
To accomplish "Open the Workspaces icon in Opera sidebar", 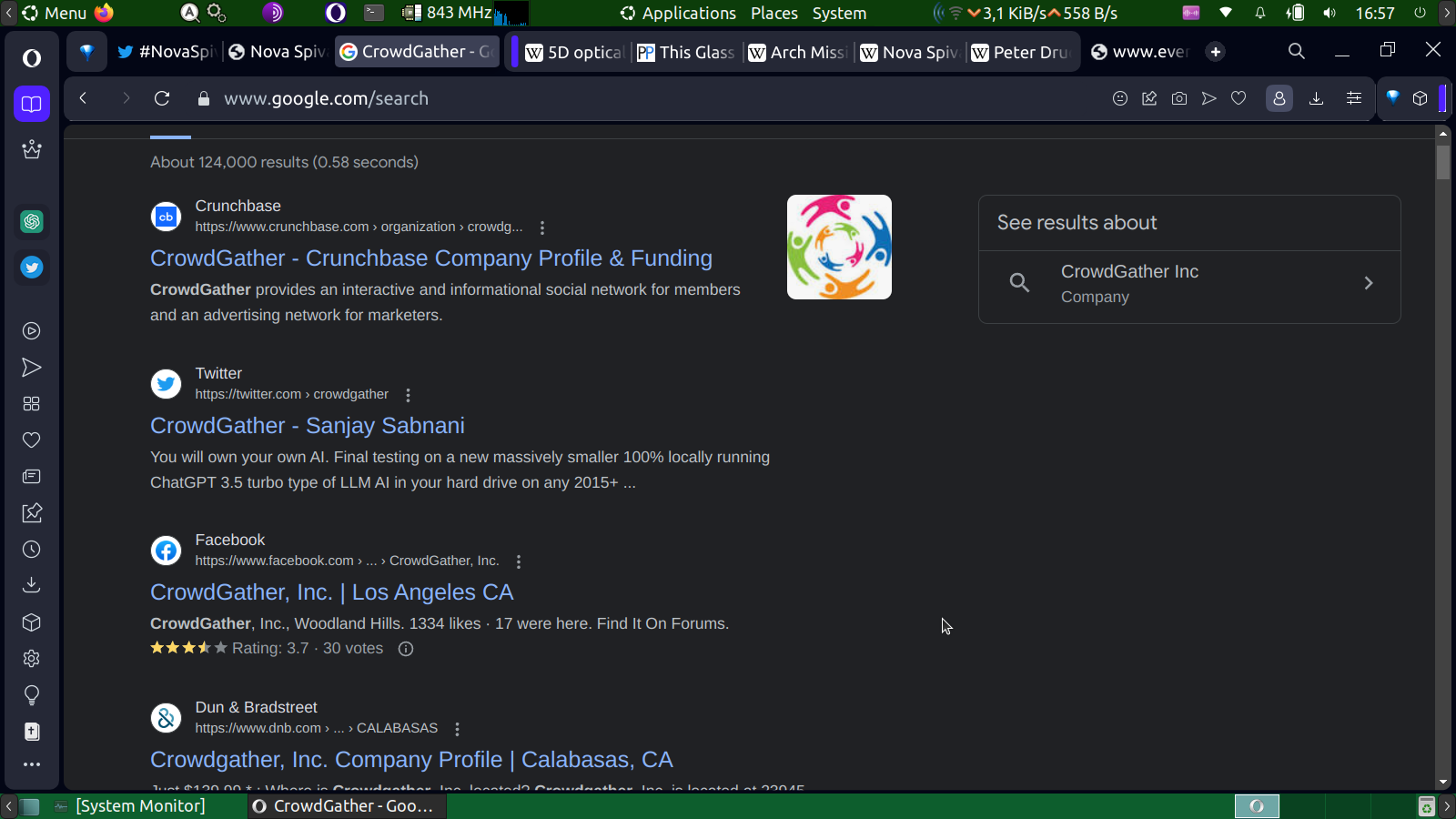I will point(32,104).
